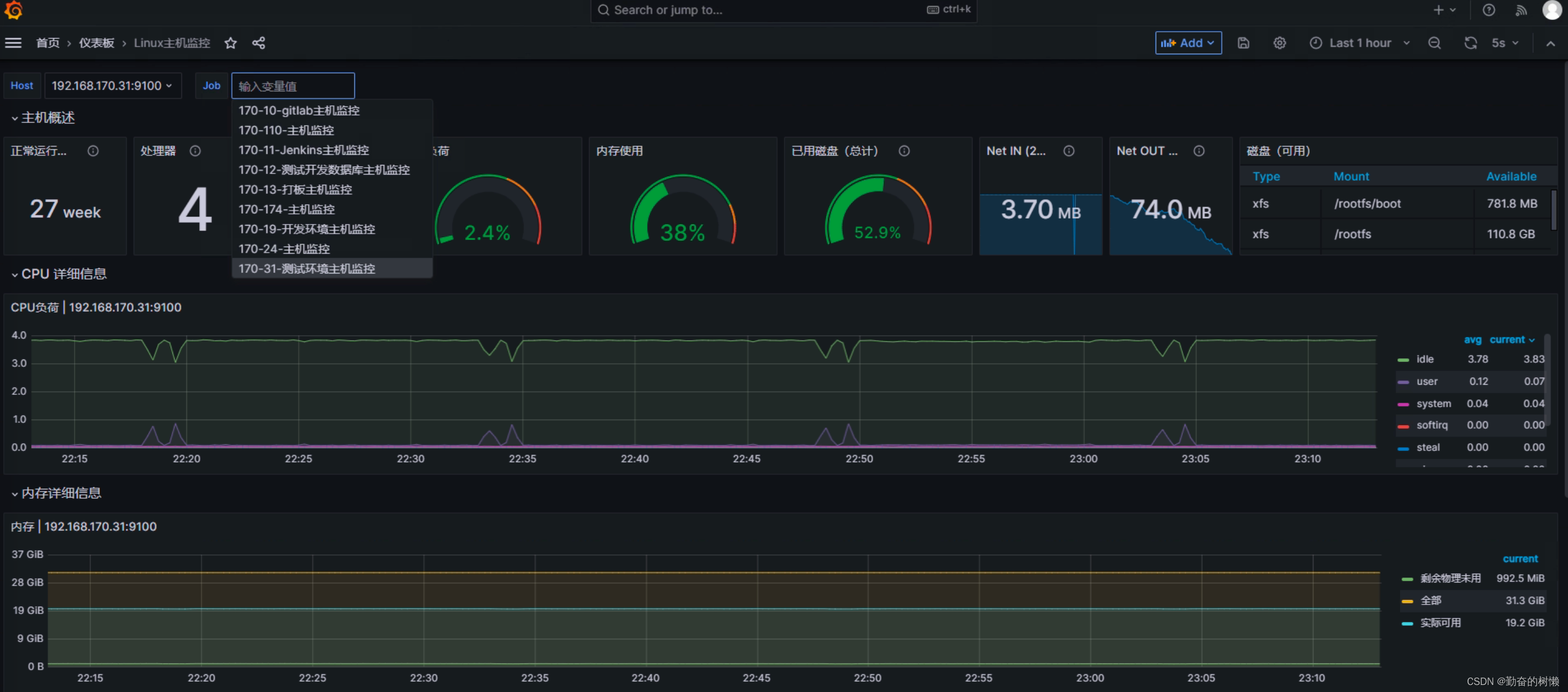Click the 110.8 GB available cell
The width and height of the screenshot is (1568, 692).
pyautogui.click(x=1511, y=234)
